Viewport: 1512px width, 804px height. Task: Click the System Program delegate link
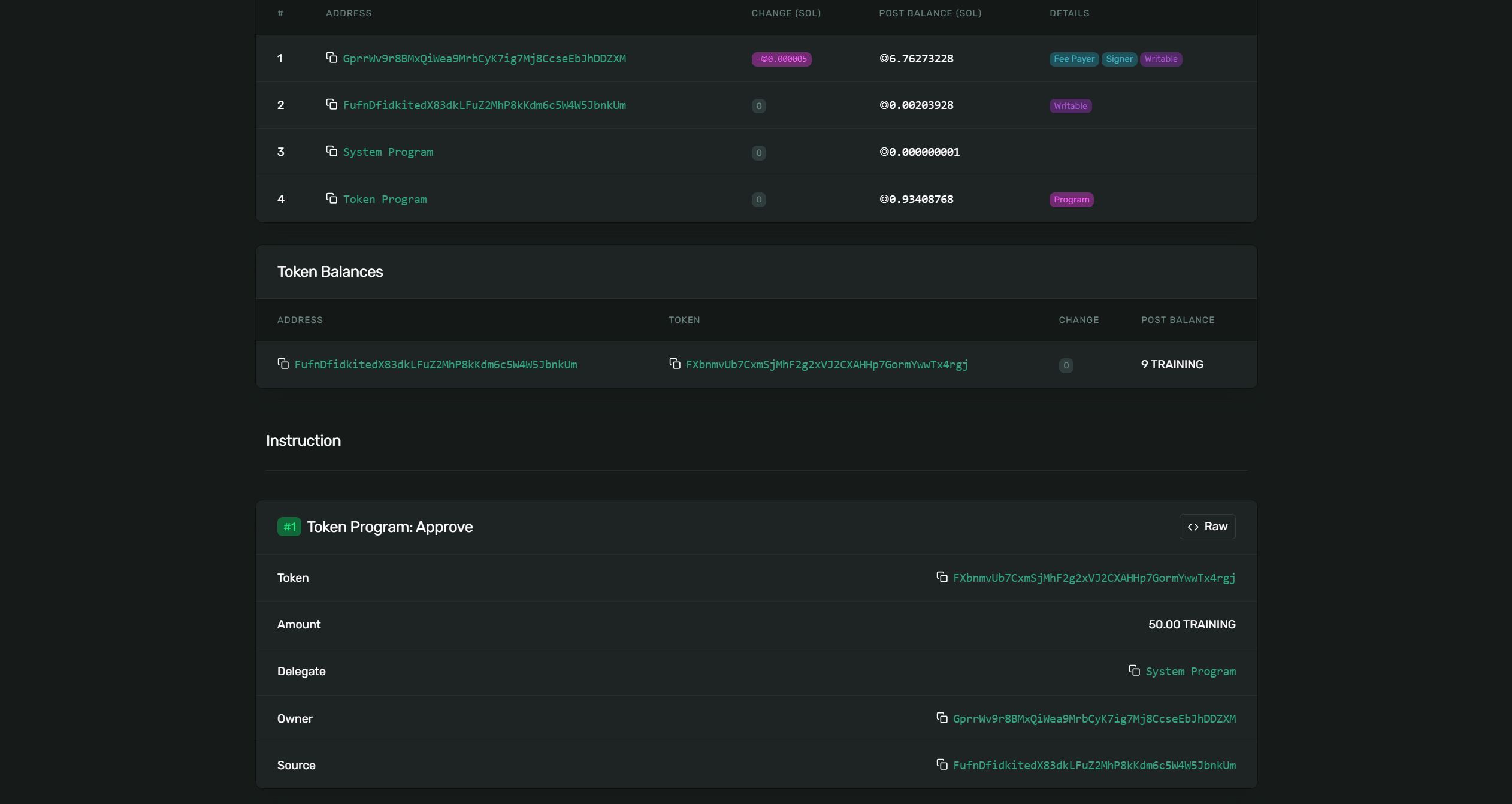pyautogui.click(x=1191, y=671)
